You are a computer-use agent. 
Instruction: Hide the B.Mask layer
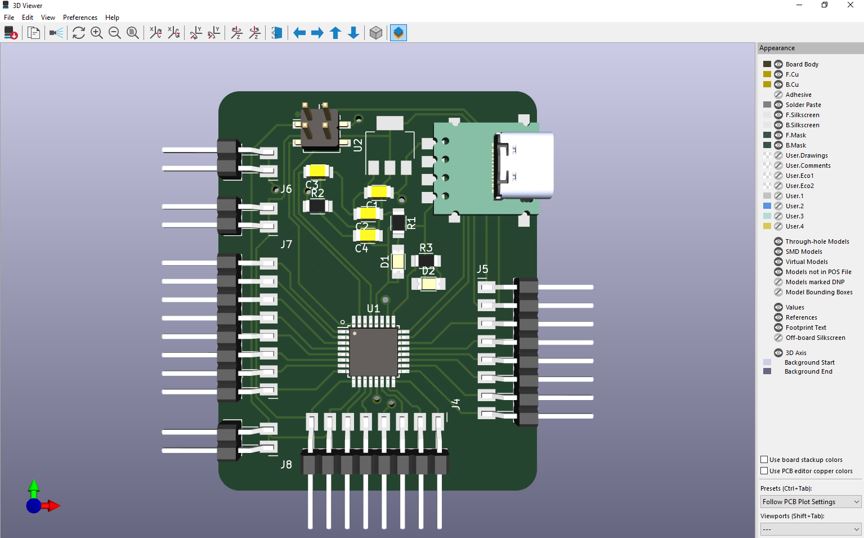tap(778, 145)
